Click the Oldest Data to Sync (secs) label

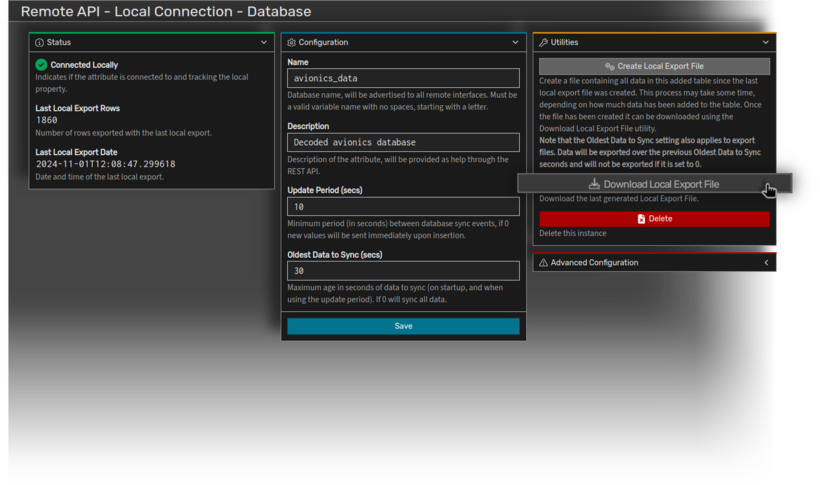[335, 255]
